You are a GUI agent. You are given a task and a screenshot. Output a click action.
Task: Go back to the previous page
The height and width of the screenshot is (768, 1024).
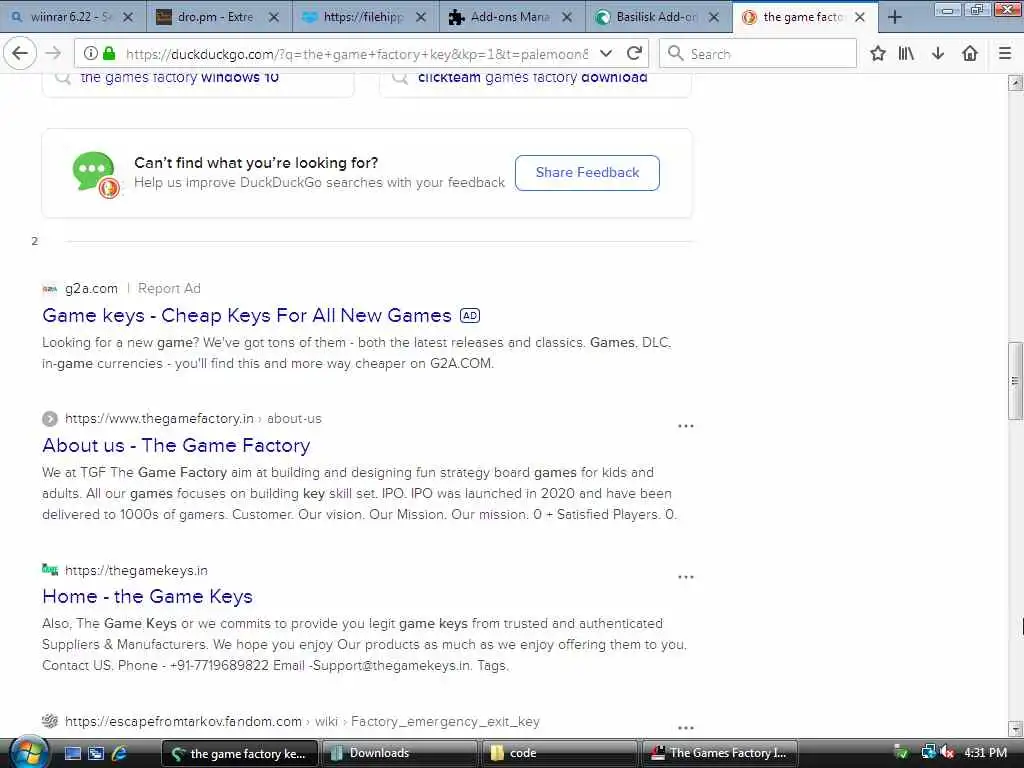click(20, 54)
